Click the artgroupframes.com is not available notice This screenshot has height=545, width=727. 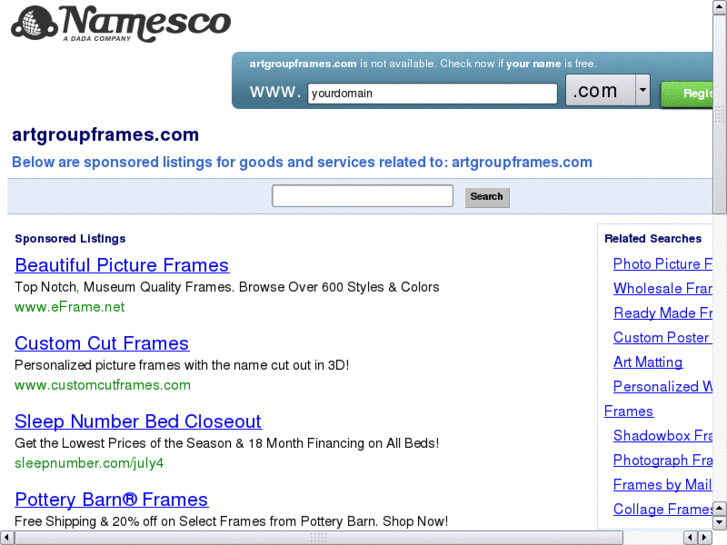click(423, 64)
